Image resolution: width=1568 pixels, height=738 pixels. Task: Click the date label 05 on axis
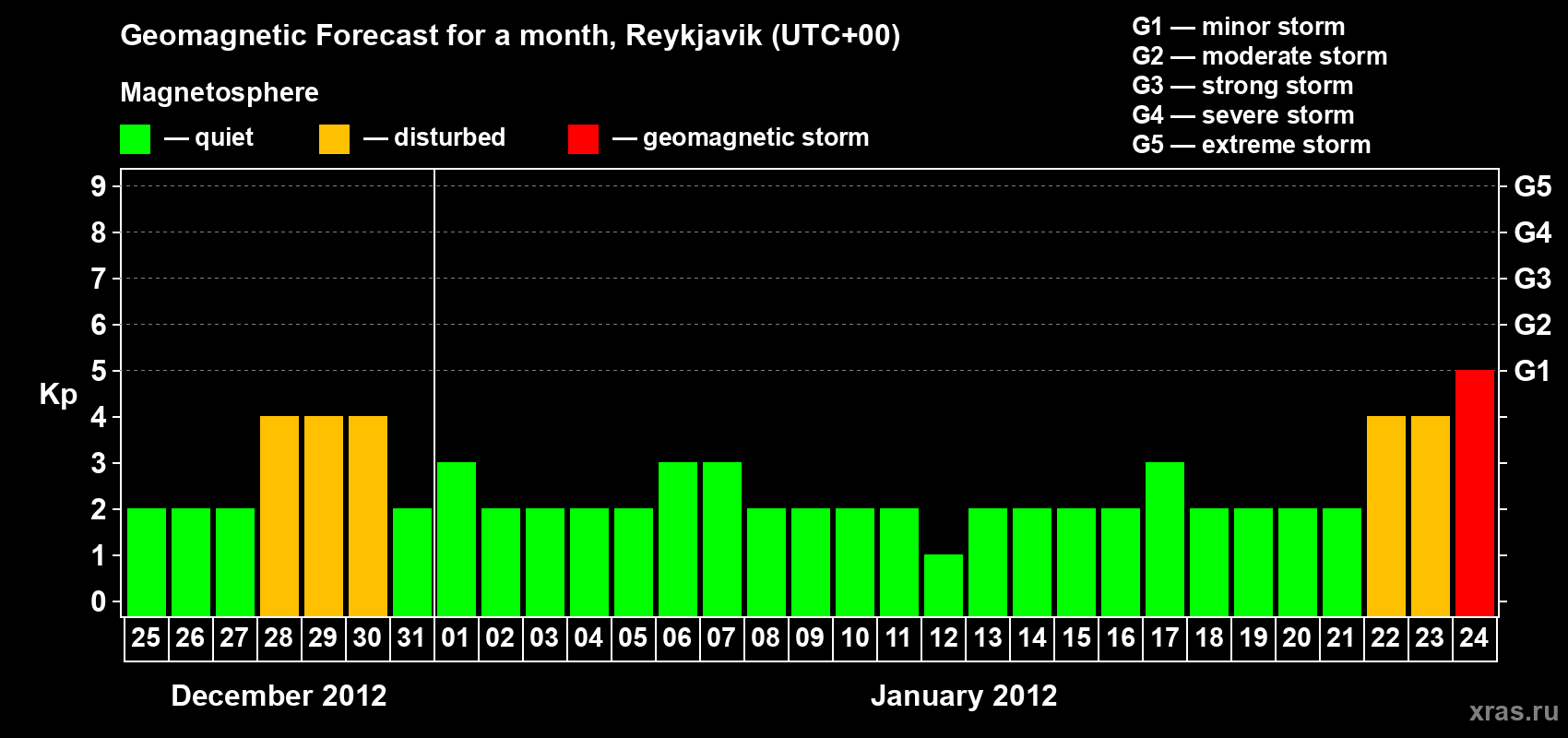click(x=633, y=637)
